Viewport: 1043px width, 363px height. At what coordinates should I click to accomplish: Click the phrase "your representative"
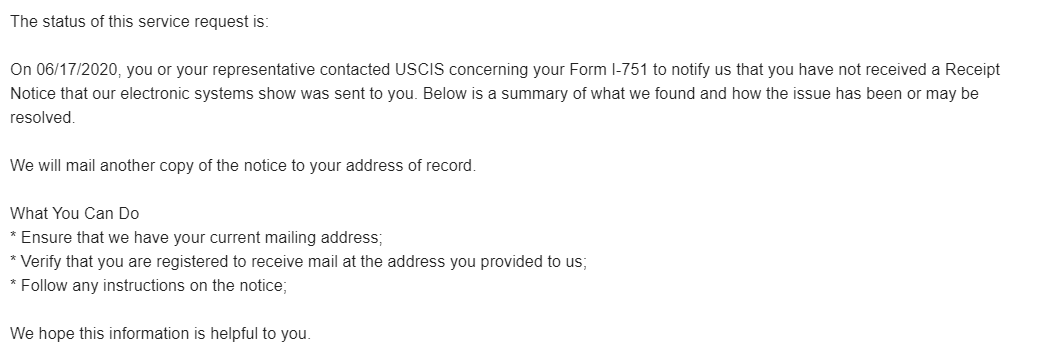click(x=245, y=70)
